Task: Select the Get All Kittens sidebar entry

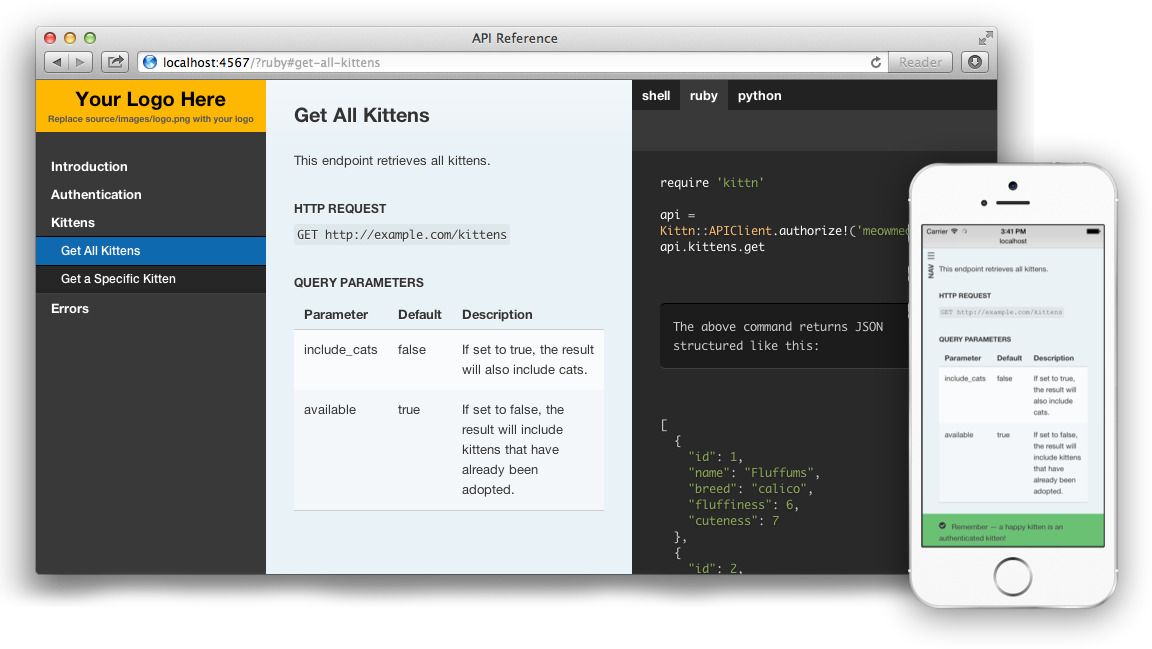Action: (102, 251)
